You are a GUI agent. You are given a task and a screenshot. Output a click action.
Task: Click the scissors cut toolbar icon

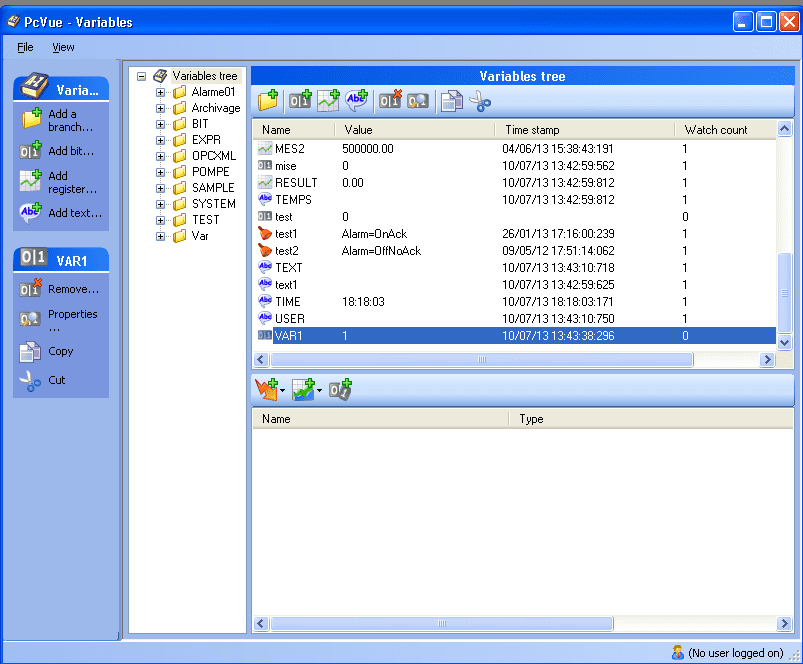(480, 100)
